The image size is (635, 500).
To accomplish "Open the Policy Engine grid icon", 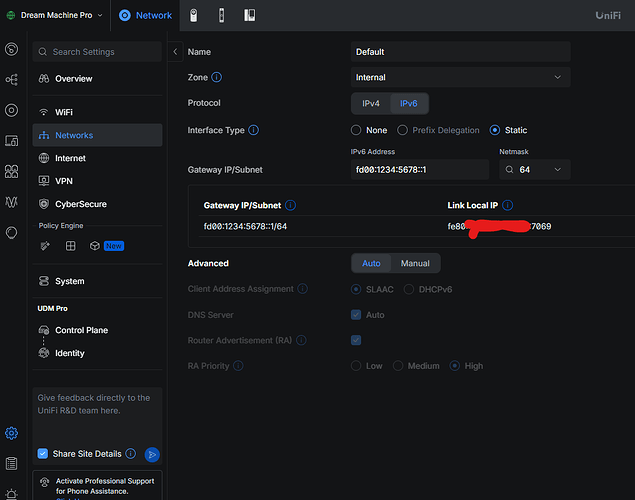I will tap(70, 245).
